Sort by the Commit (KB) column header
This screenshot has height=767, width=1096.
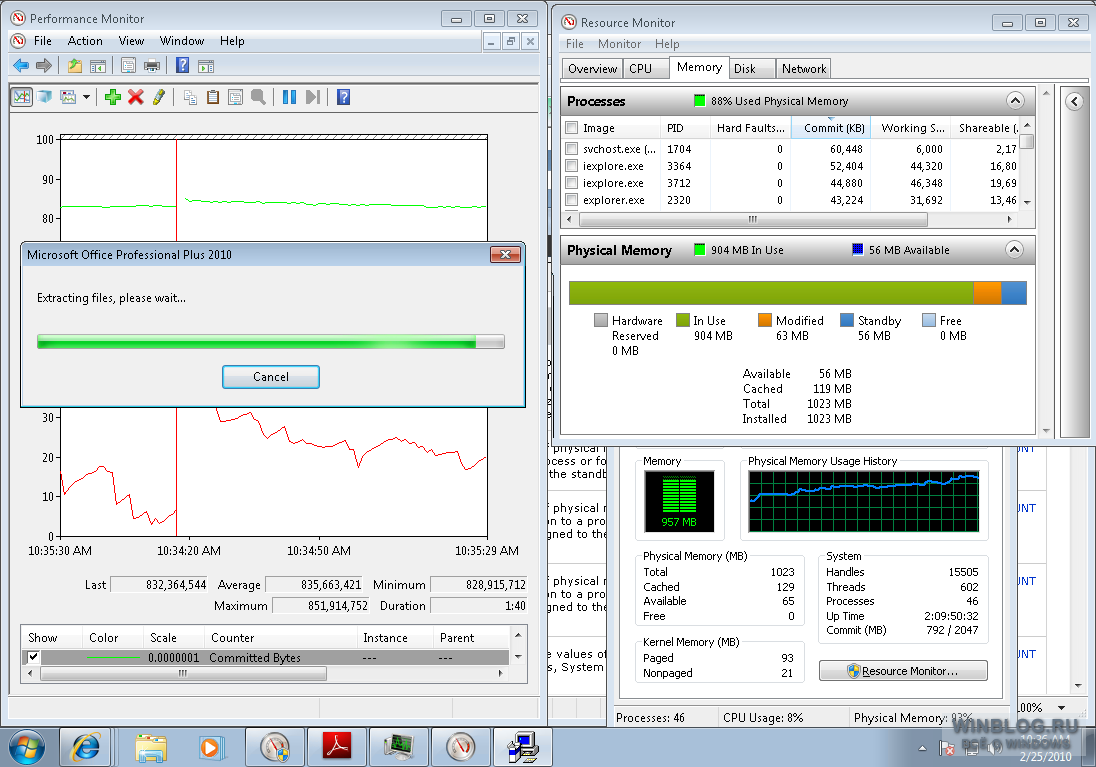coord(833,128)
